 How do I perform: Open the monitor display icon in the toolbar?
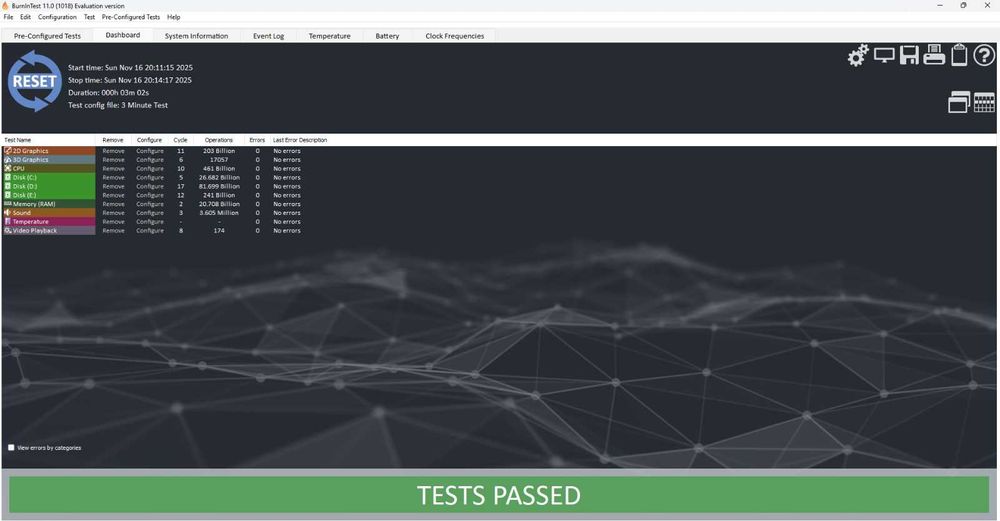point(884,55)
